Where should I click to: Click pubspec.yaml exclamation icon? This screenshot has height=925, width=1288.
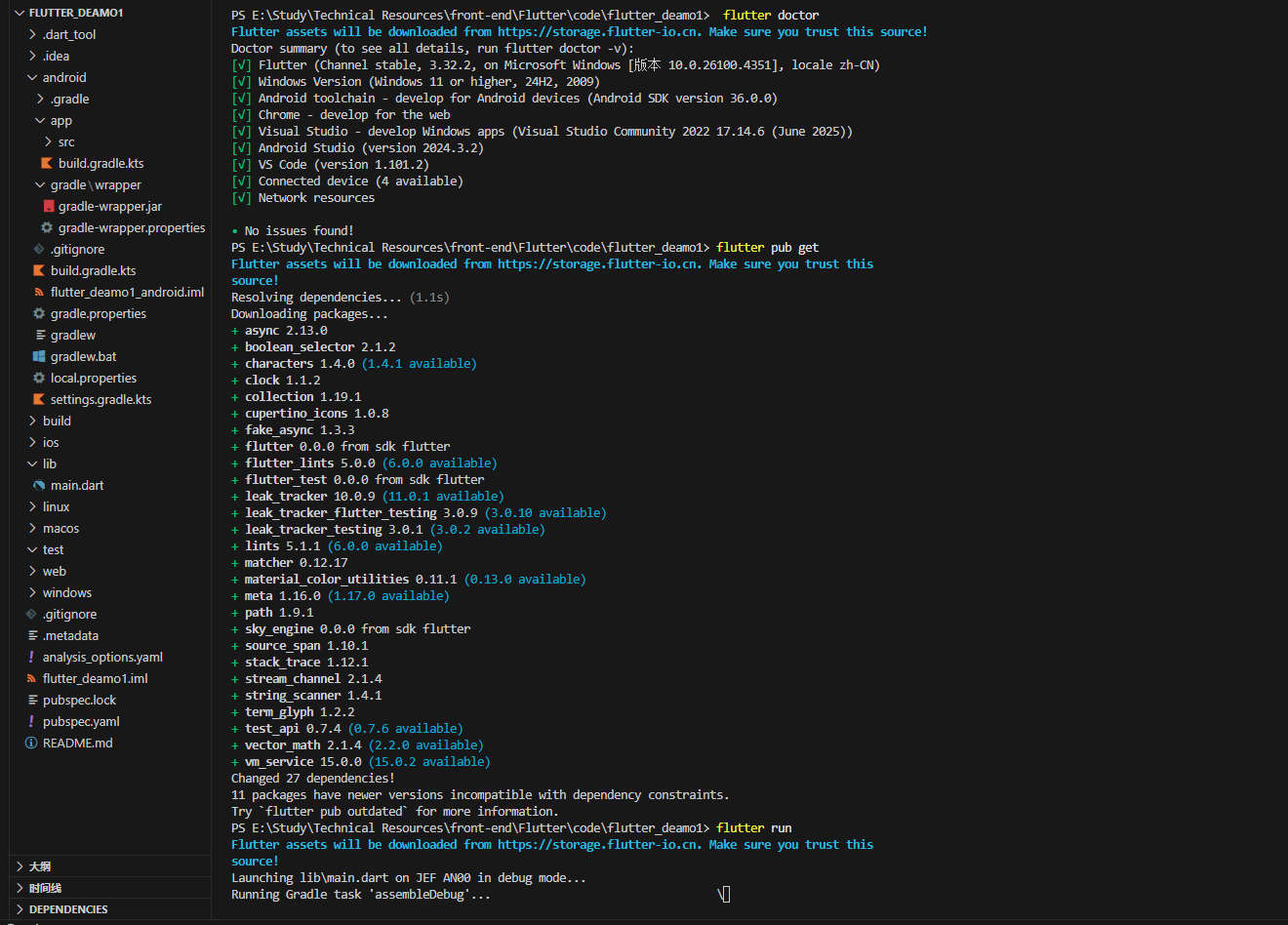pos(31,721)
